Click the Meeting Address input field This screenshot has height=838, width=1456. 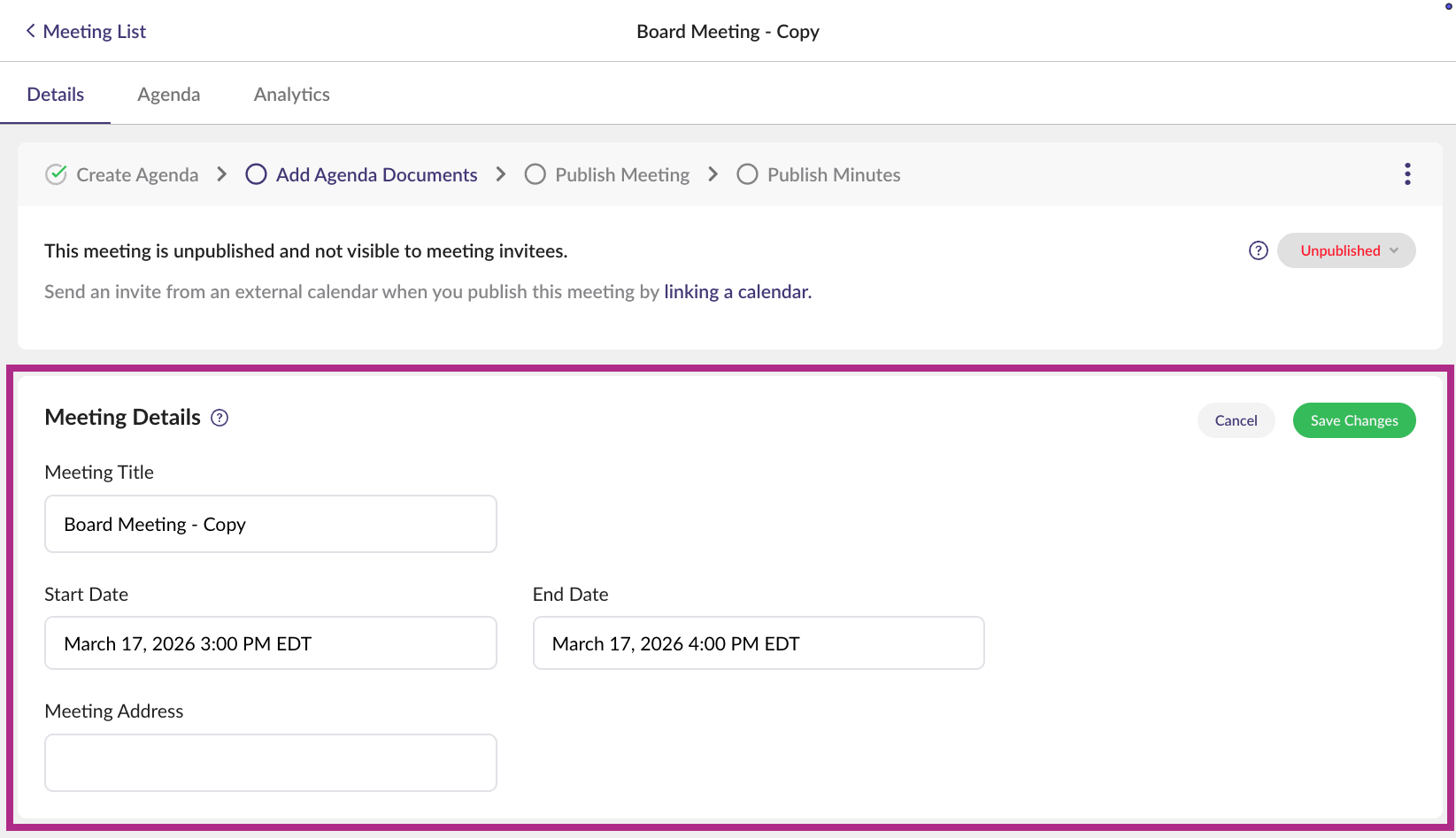point(270,762)
